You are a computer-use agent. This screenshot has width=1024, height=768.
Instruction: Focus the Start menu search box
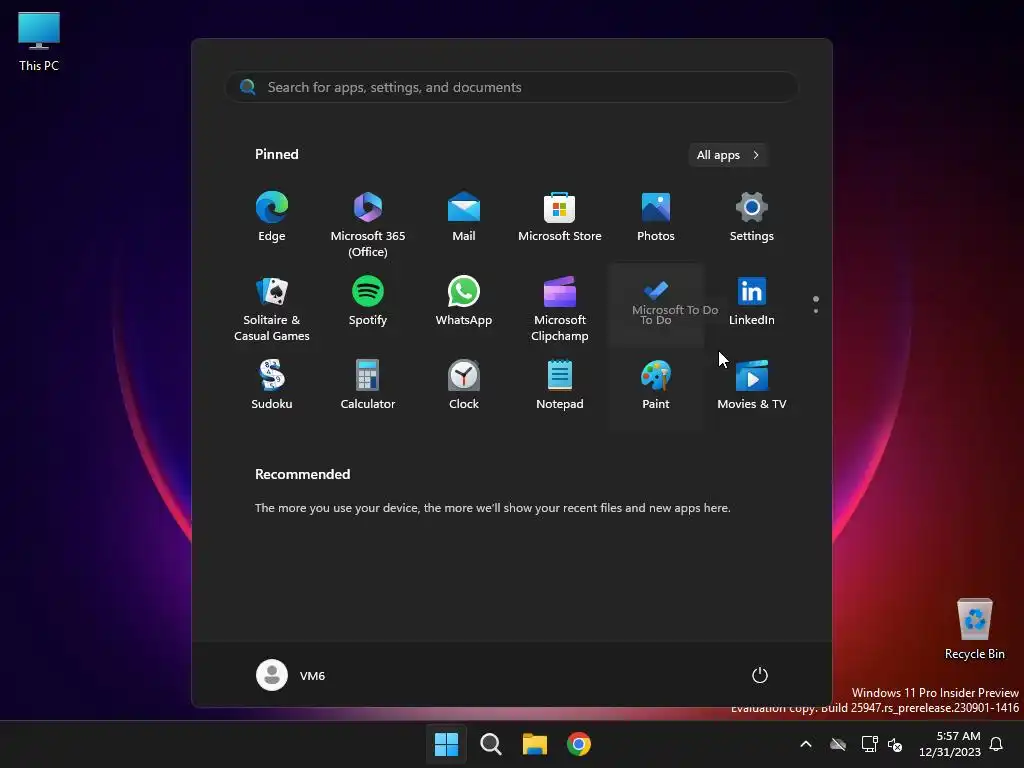[512, 87]
